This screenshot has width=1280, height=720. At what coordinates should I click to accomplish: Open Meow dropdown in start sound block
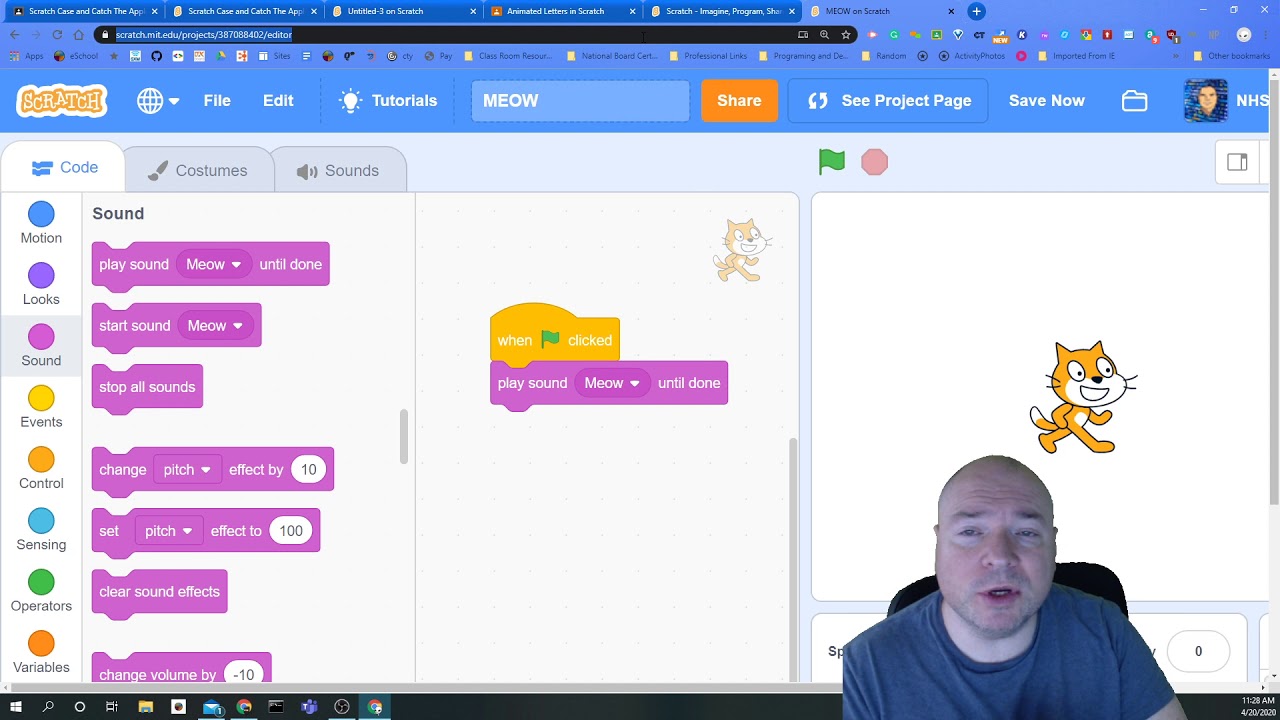[x=215, y=326]
